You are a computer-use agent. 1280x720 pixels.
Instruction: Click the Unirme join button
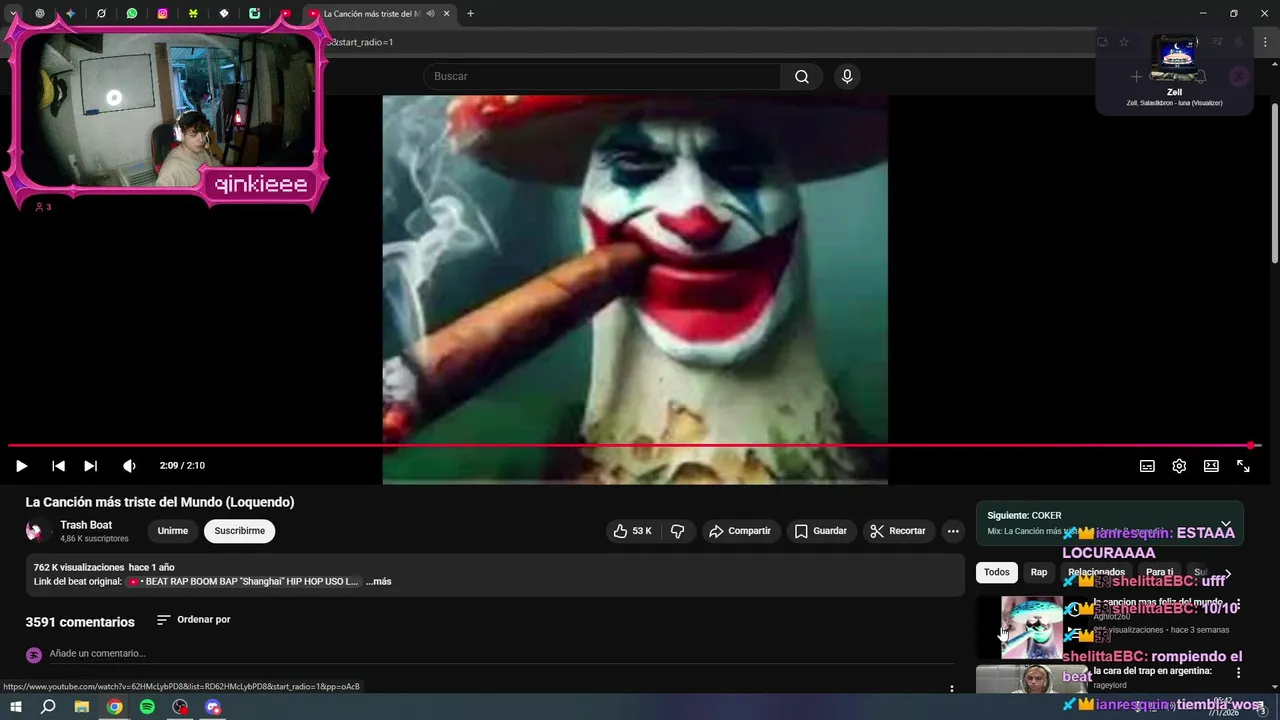(x=173, y=531)
